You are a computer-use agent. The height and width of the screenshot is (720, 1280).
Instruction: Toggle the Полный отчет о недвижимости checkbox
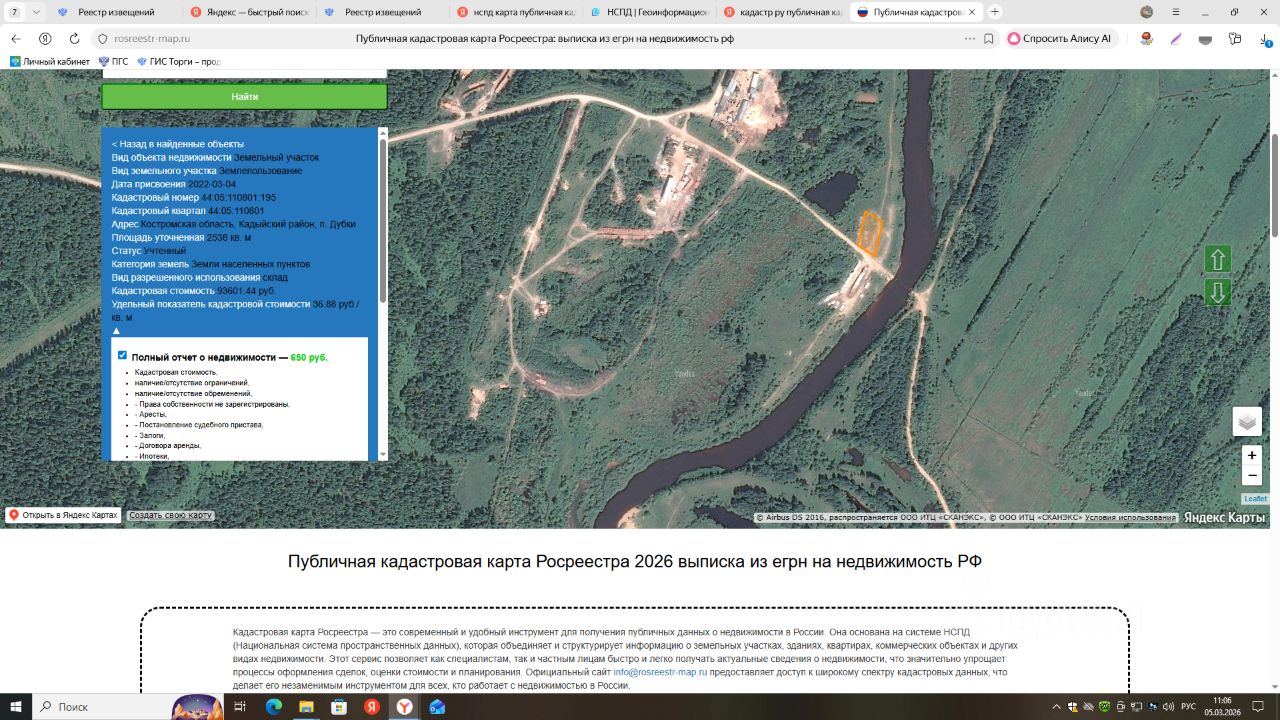(x=122, y=355)
